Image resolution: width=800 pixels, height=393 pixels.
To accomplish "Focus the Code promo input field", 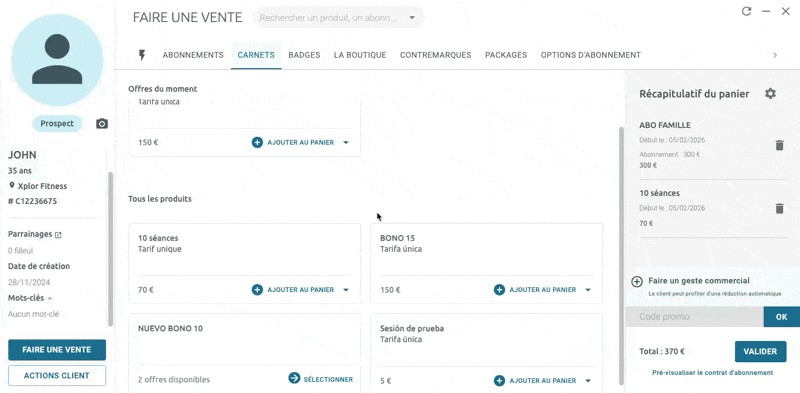I will (x=694, y=317).
